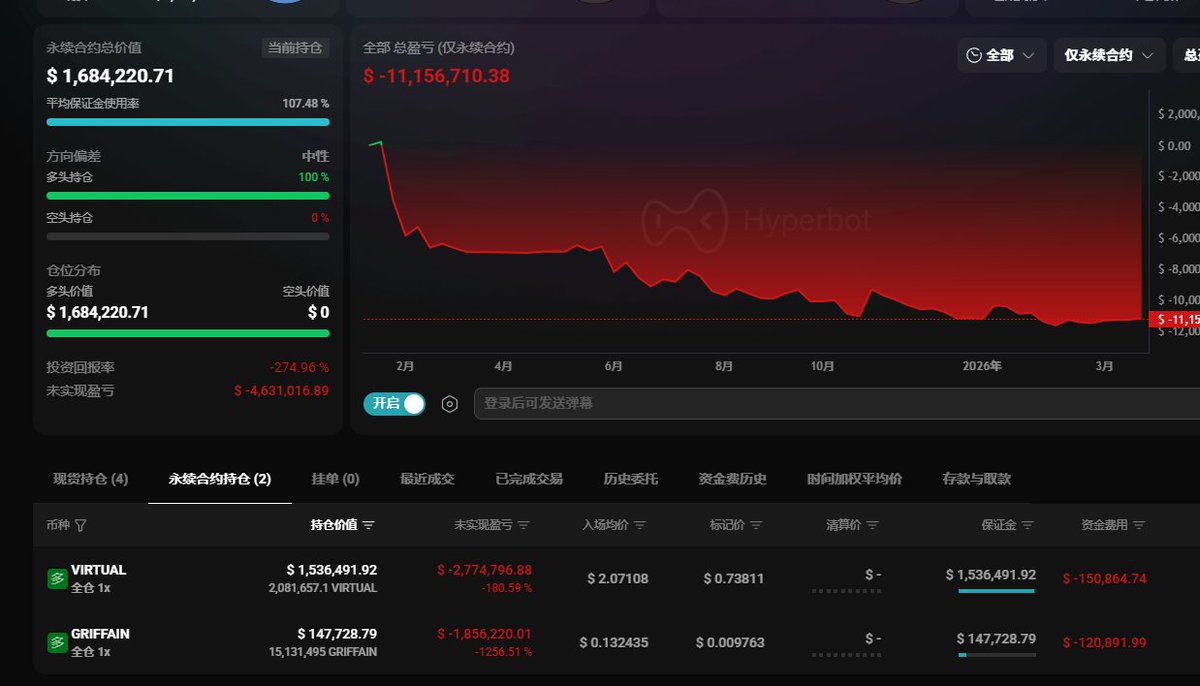
Task: Click VIRTUAL mark price $ 0.73811
Action: (734, 579)
